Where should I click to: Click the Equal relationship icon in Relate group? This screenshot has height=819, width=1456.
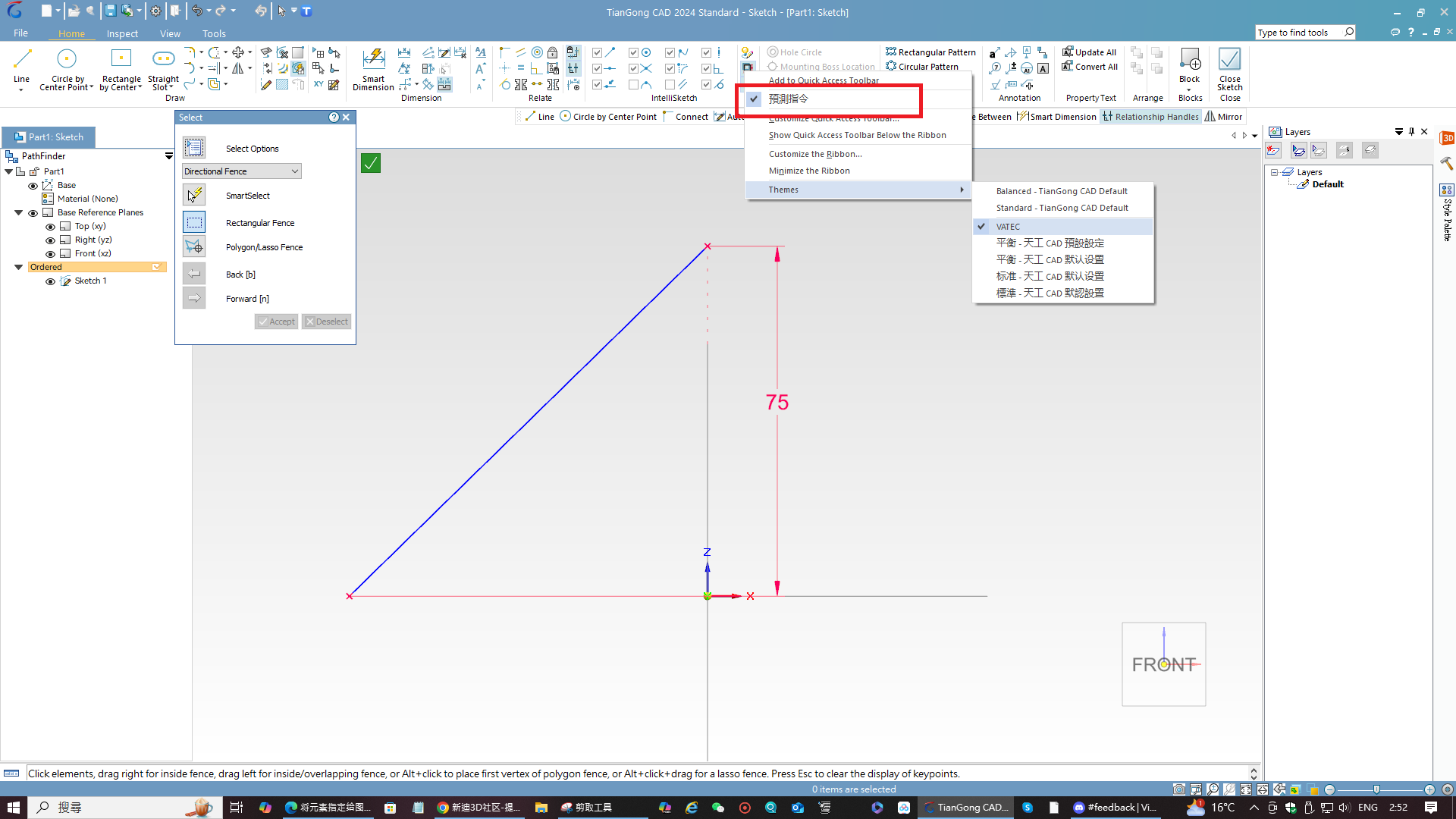click(x=521, y=68)
